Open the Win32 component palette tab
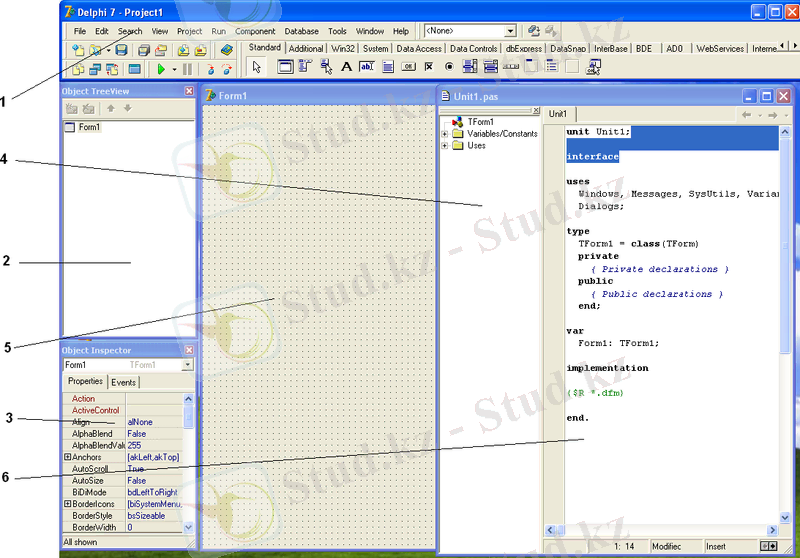This screenshot has width=800, height=558. coord(343,48)
